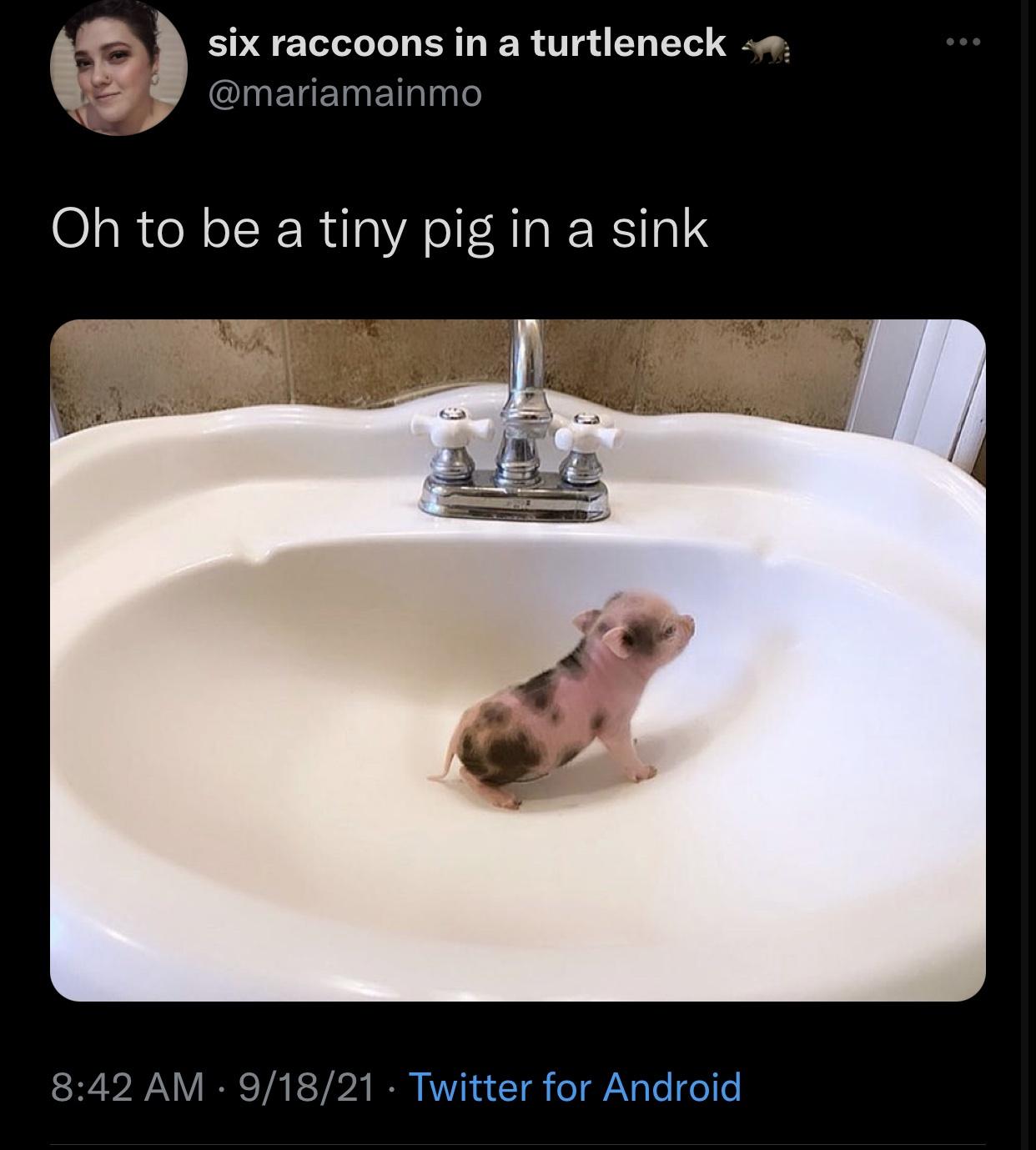Click the word "Android" in the source label
1036x1150 pixels.
click(671, 1086)
